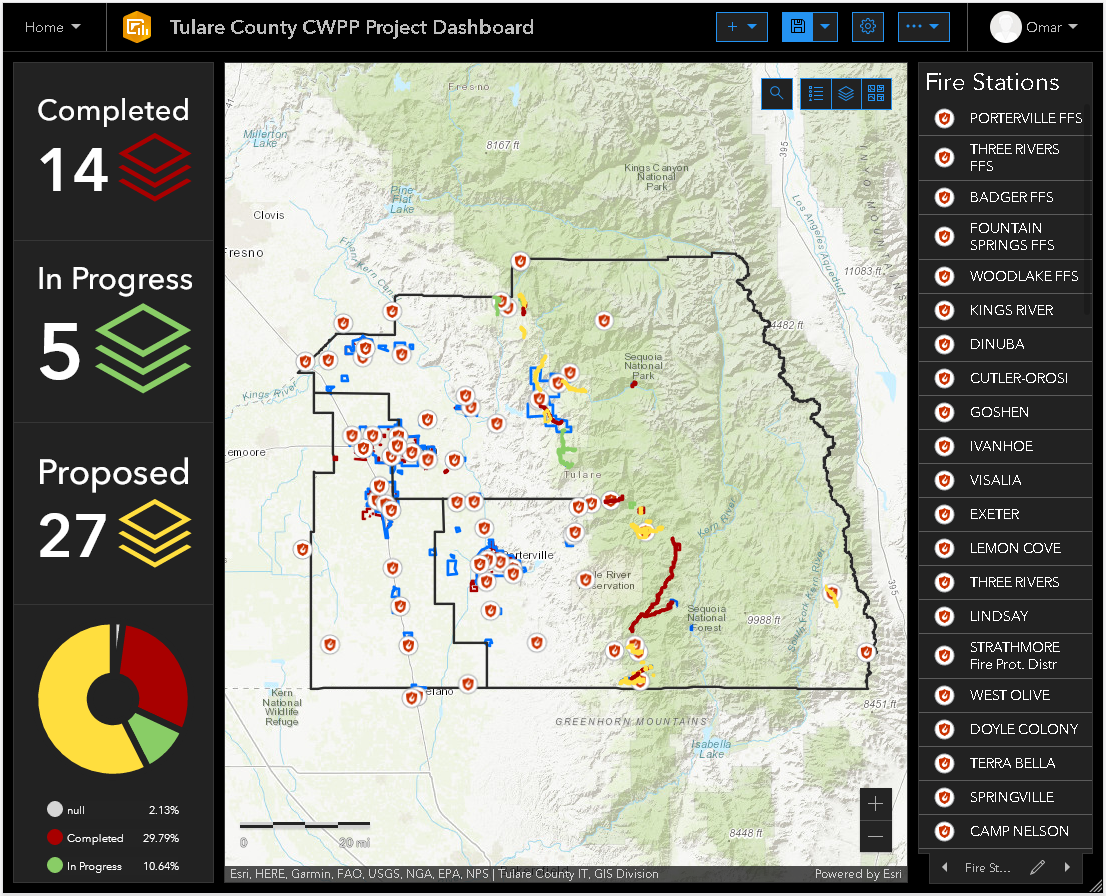Click the Completed count 14

73,170
